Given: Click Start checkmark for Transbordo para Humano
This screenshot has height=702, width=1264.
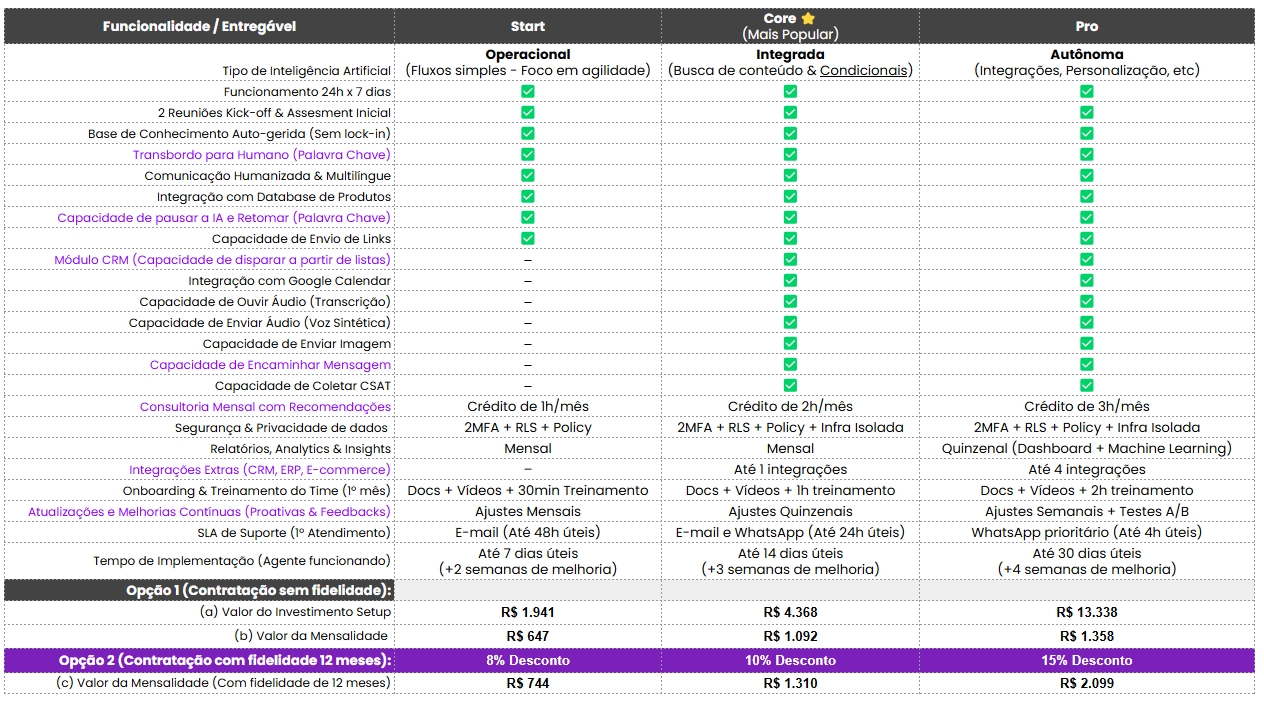Looking at the screenshot, I should (527, 155).
